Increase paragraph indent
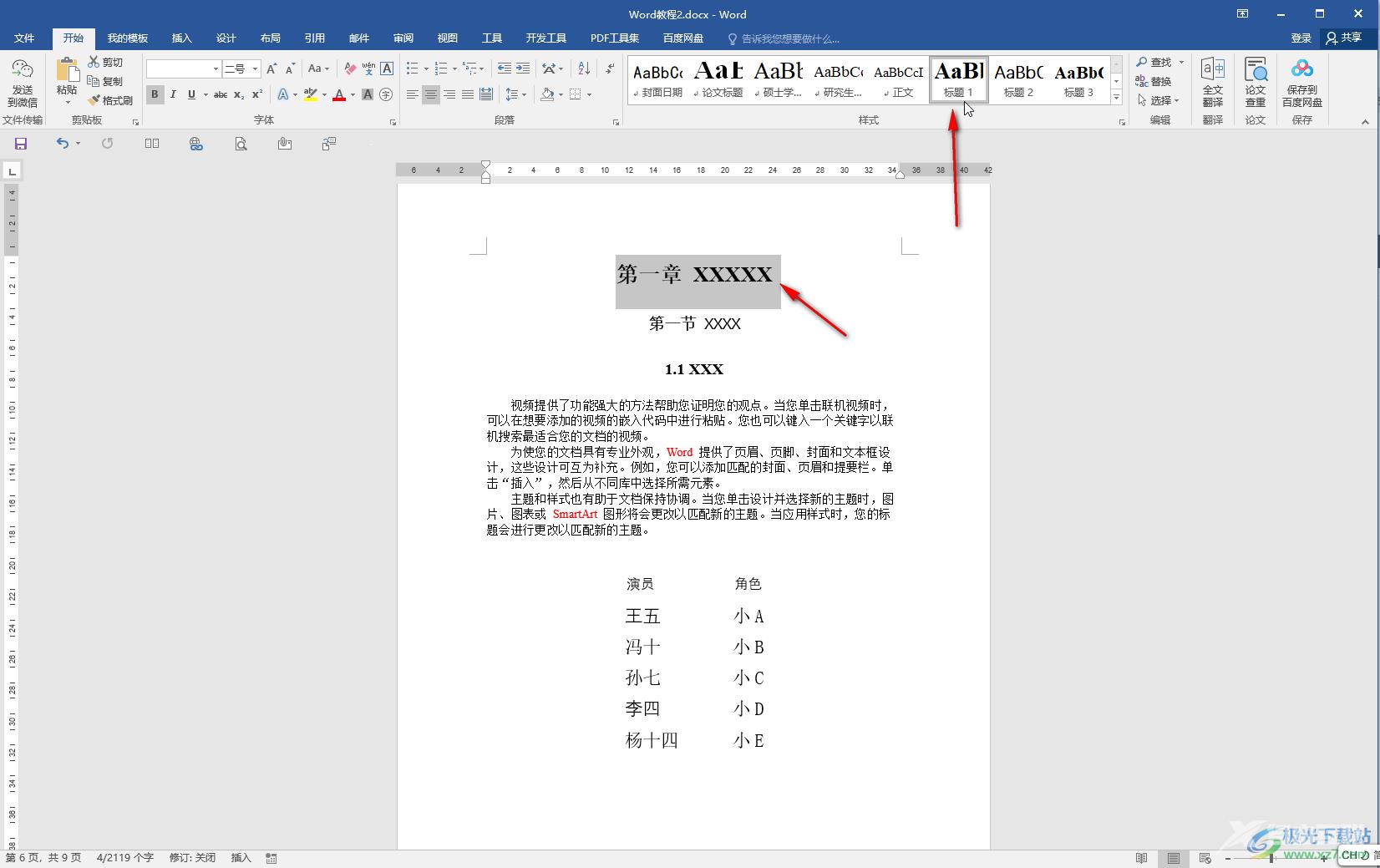 click(x=523, y=69)
